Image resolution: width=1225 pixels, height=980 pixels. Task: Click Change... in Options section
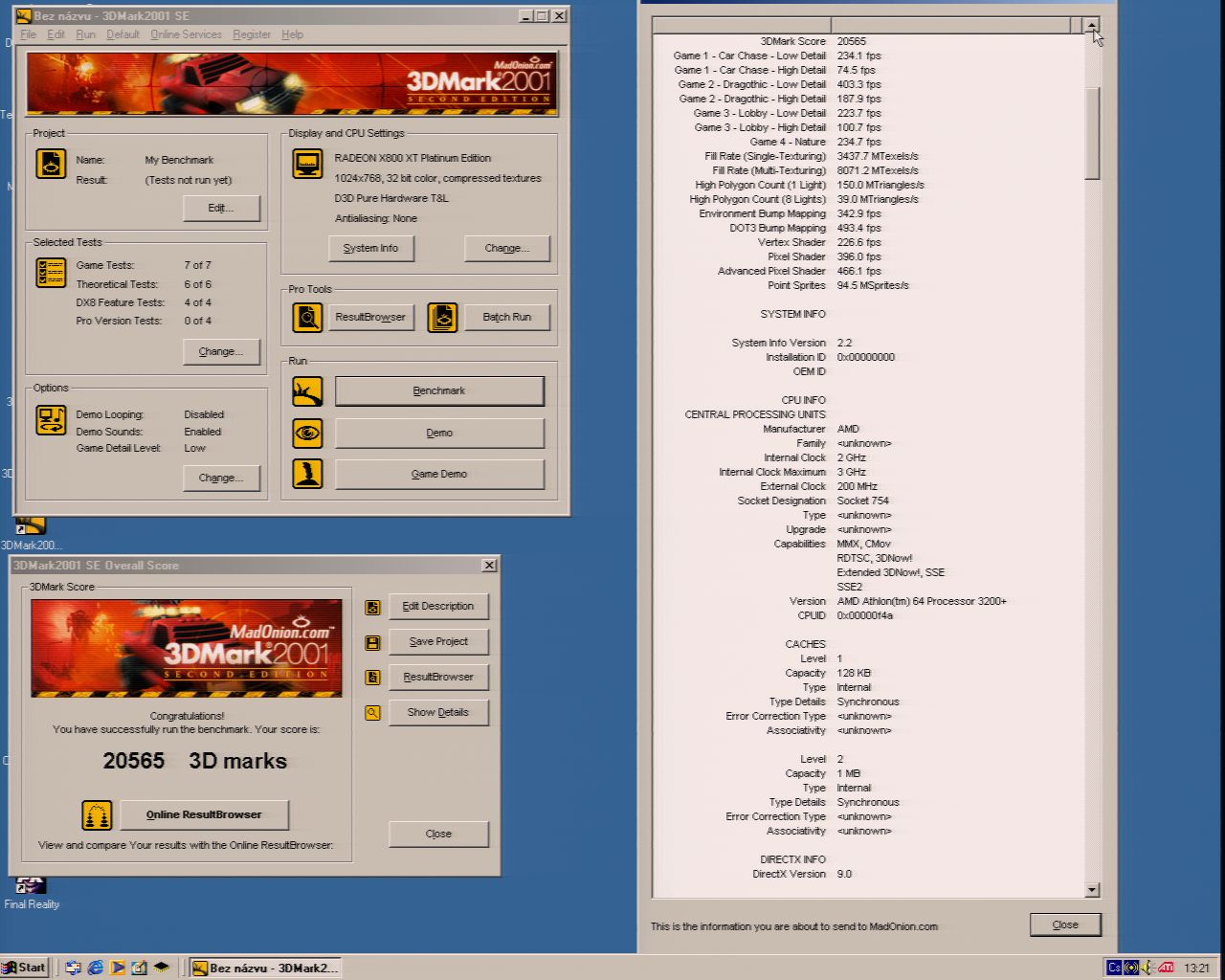(221, 478)
